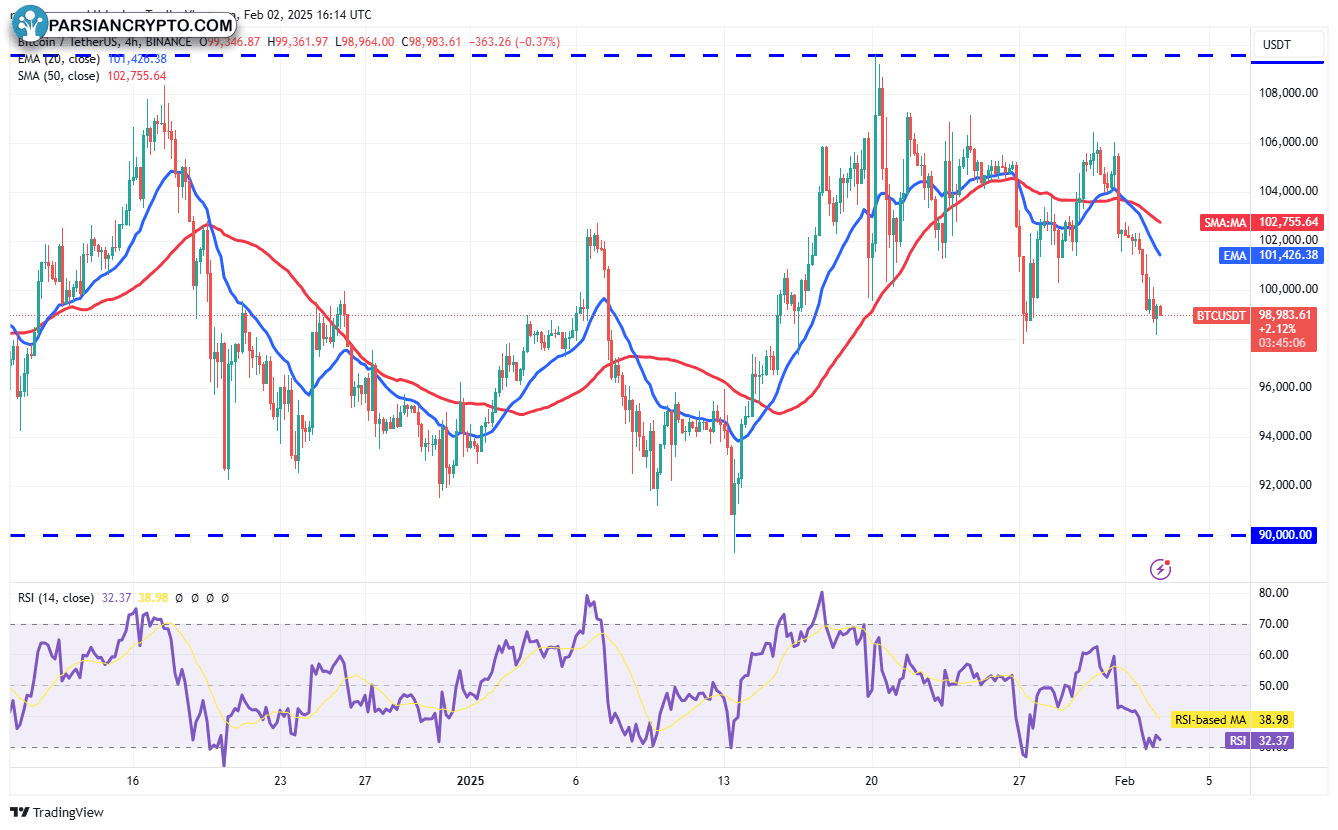Select the lower blue dashed 90,000 line
This screenshot has width=1338, height=830.
(x=628, y=535)
